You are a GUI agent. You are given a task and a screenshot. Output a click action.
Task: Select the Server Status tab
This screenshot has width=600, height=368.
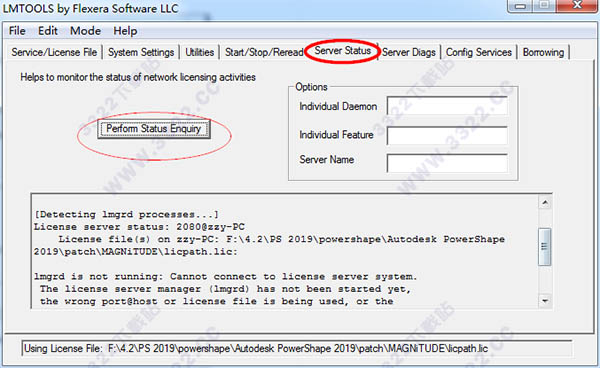pos(342,51)
